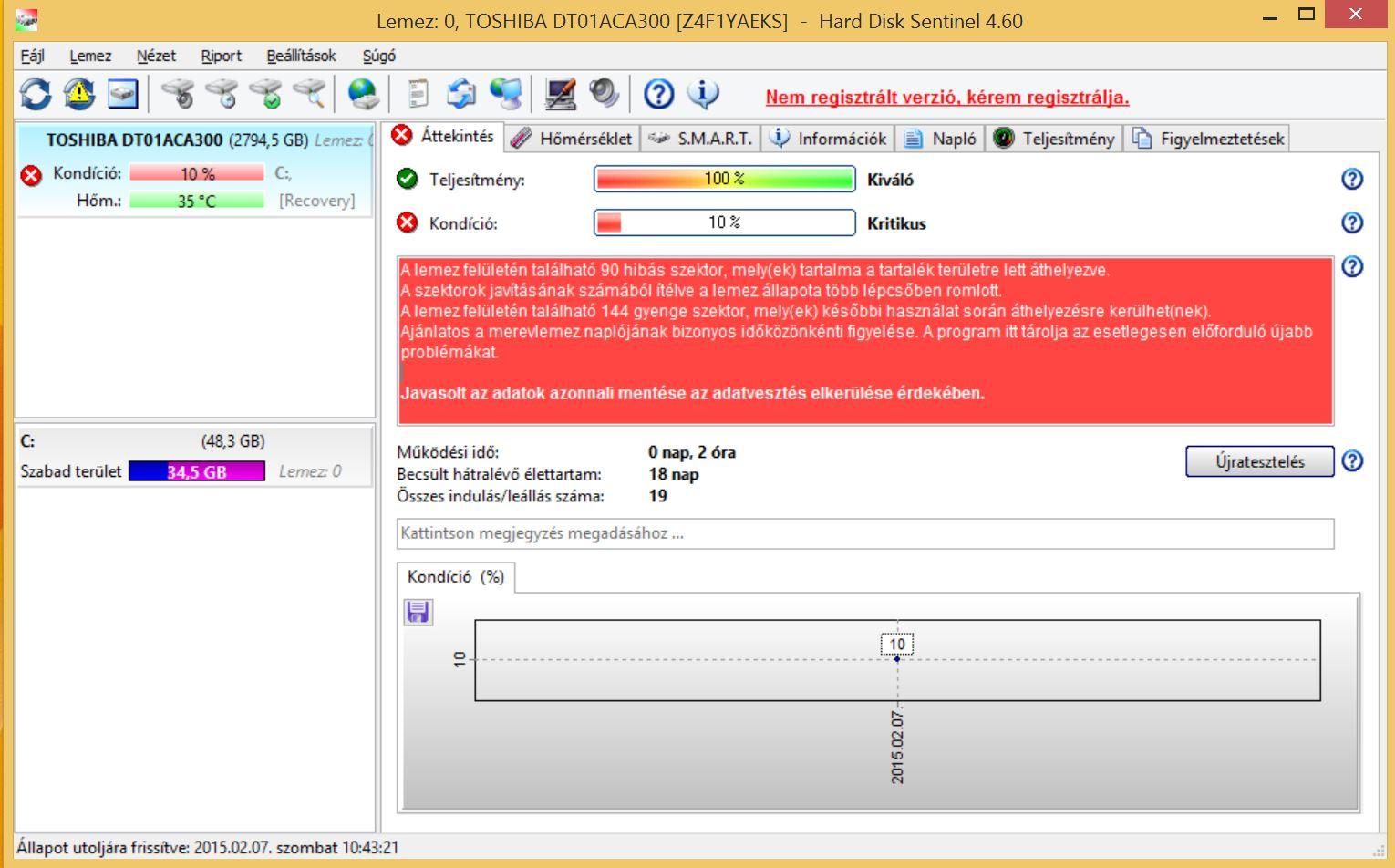Image resolution: width=1395 pixels, height=868 pixels.
Task: Click the red X icon beside overview Kondíció
Action: pyautogui.click(x=408, y=222)
